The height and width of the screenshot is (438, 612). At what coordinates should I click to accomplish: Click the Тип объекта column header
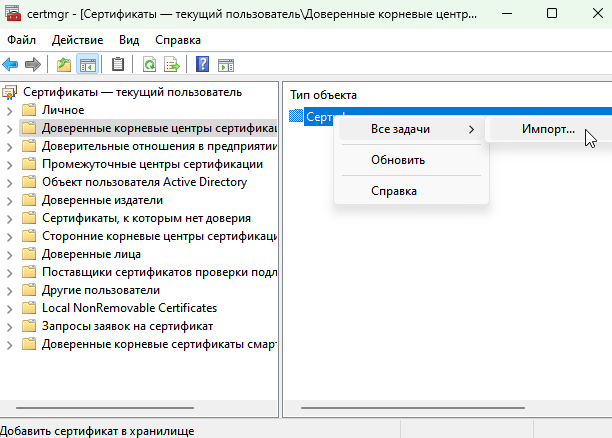pyautogui.click(x=323, y=94)
